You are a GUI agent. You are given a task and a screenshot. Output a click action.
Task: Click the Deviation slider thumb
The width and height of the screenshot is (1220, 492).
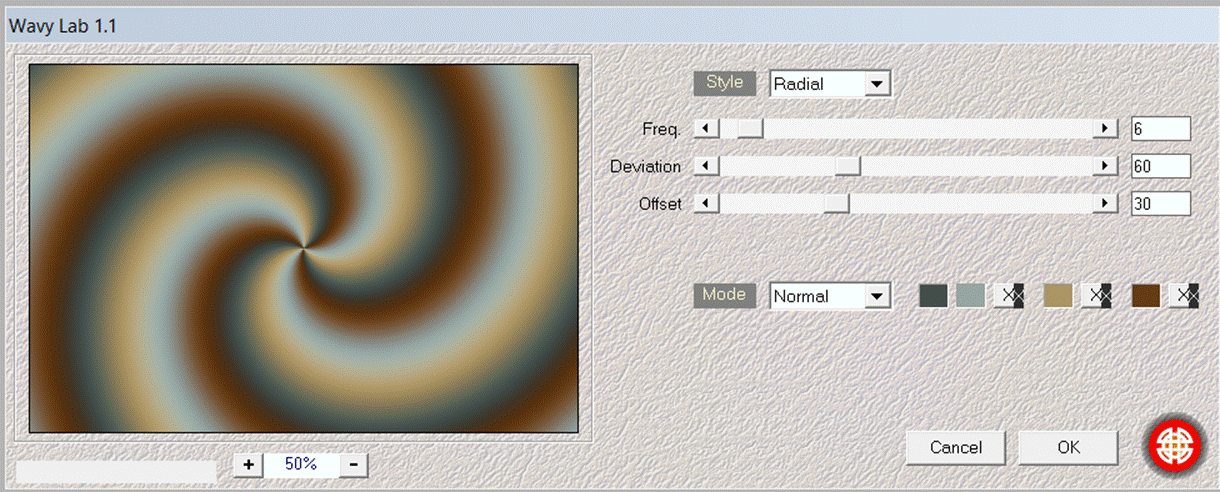848,166
